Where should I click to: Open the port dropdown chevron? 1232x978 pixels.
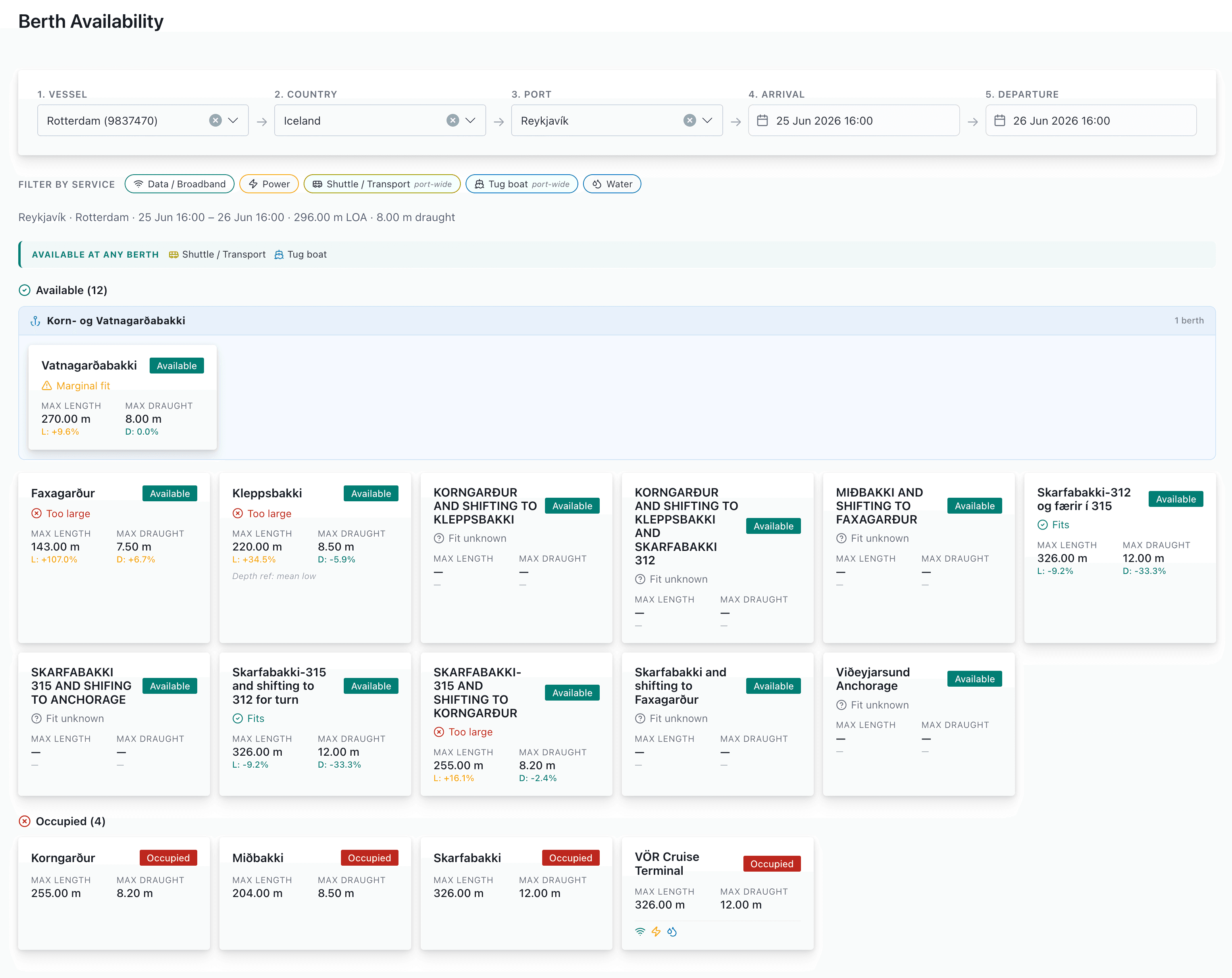click(707, 121)
